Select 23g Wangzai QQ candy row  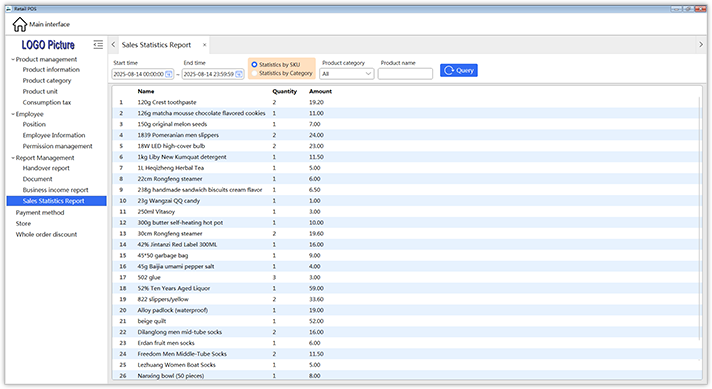406,201
